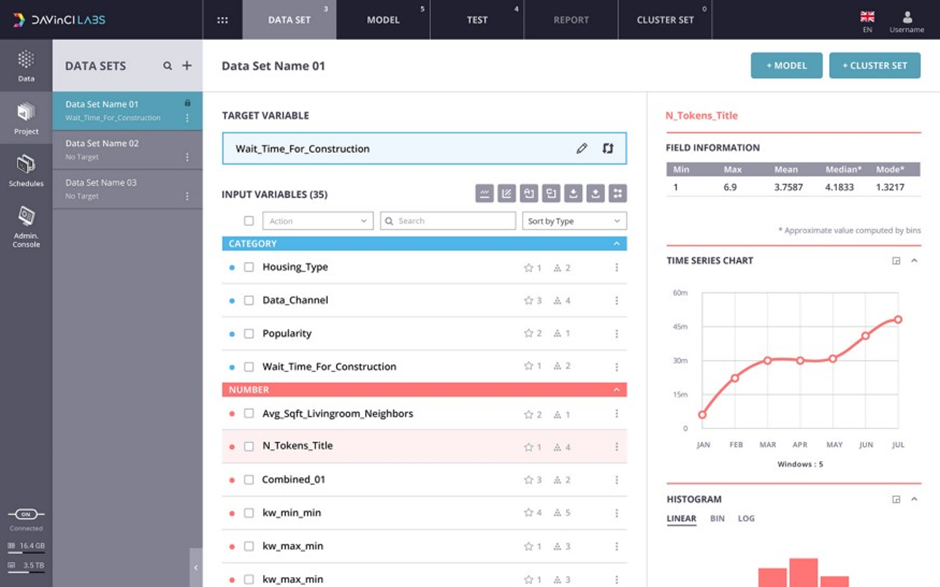Click the + MODEL button

[787, 65]
